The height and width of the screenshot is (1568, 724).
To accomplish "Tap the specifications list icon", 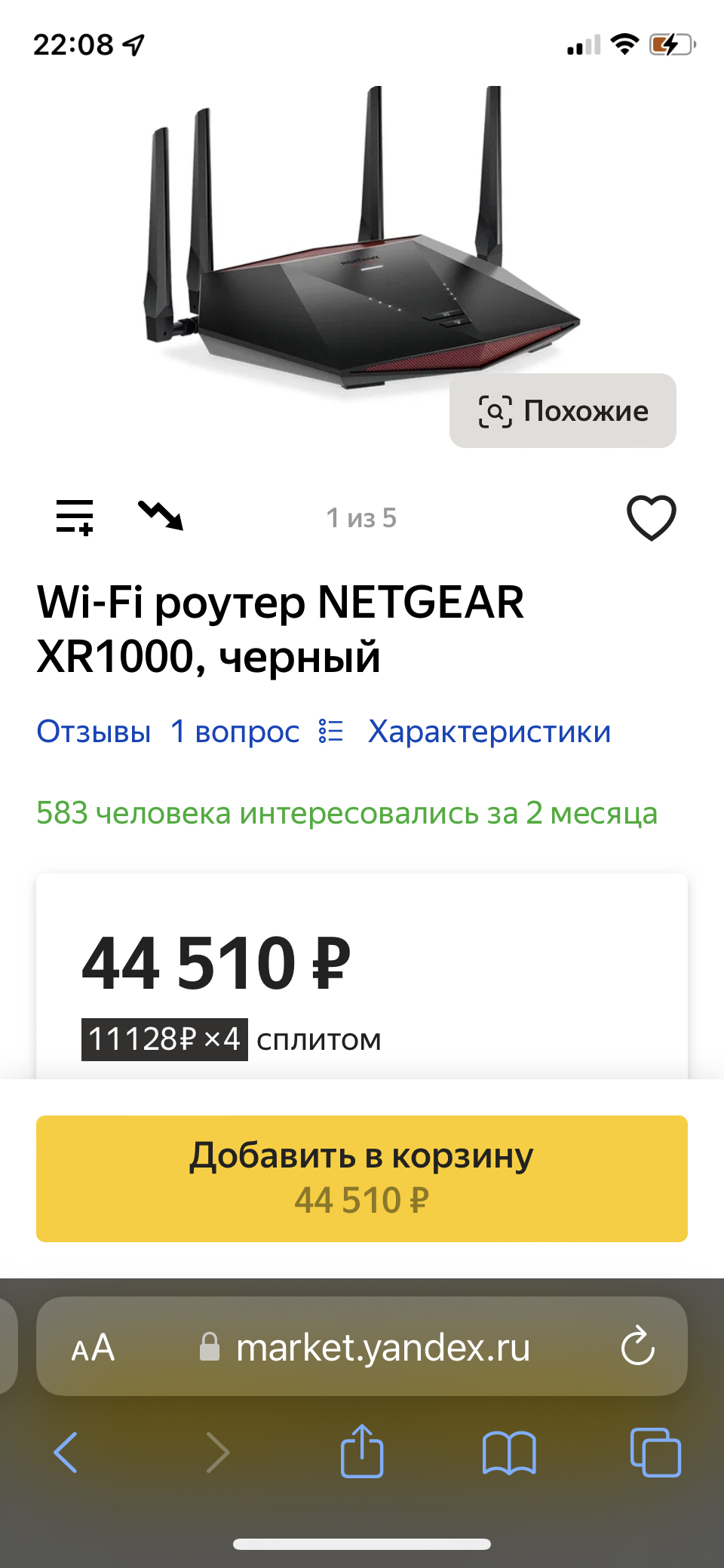I will coord(331,732).
